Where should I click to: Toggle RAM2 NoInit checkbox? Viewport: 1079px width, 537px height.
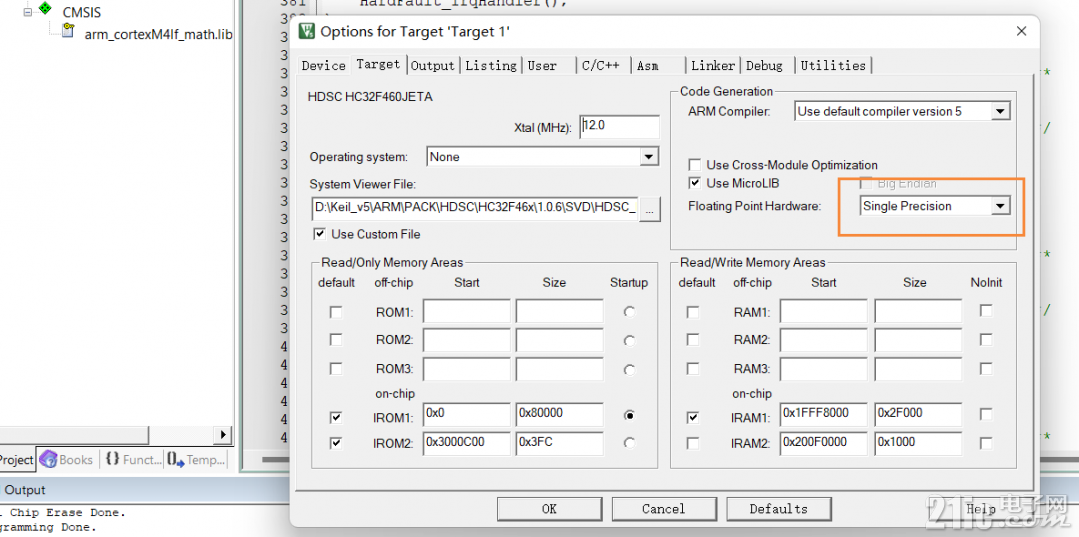(986, 339)
